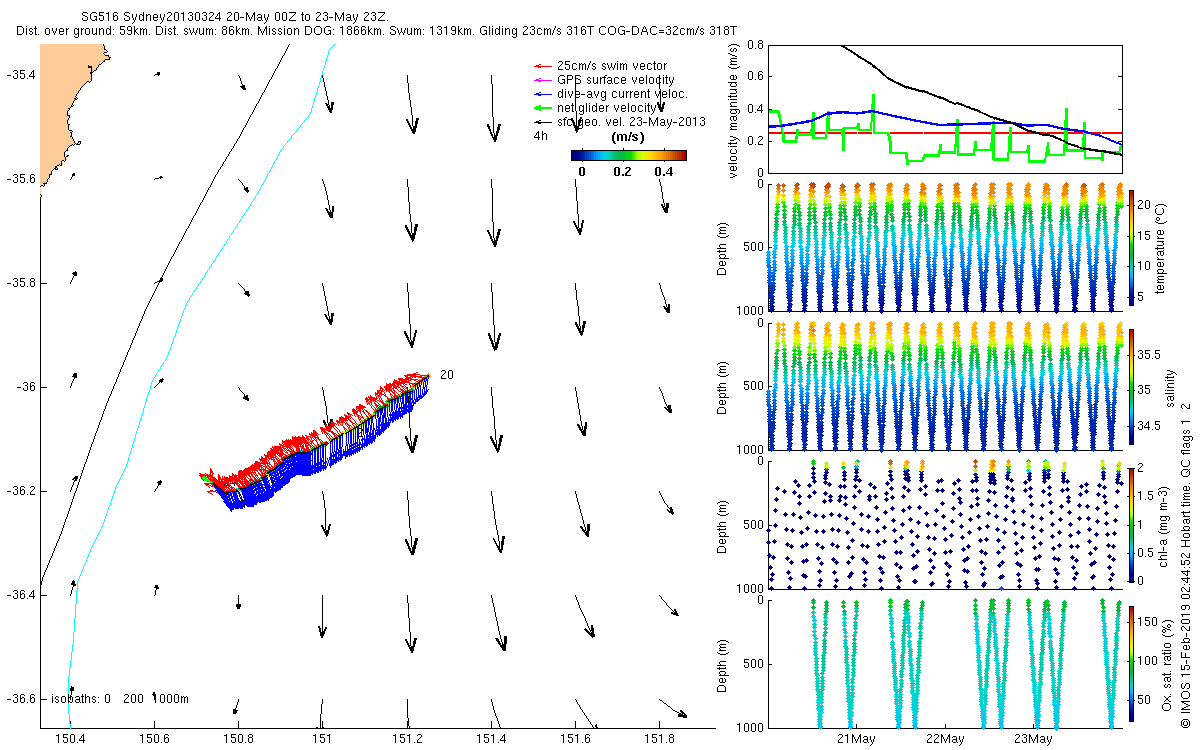The height and width of the screenshot is (750, 1200).
Task: Click the chl-a depth profile plot
Action: tap(946, 525)
